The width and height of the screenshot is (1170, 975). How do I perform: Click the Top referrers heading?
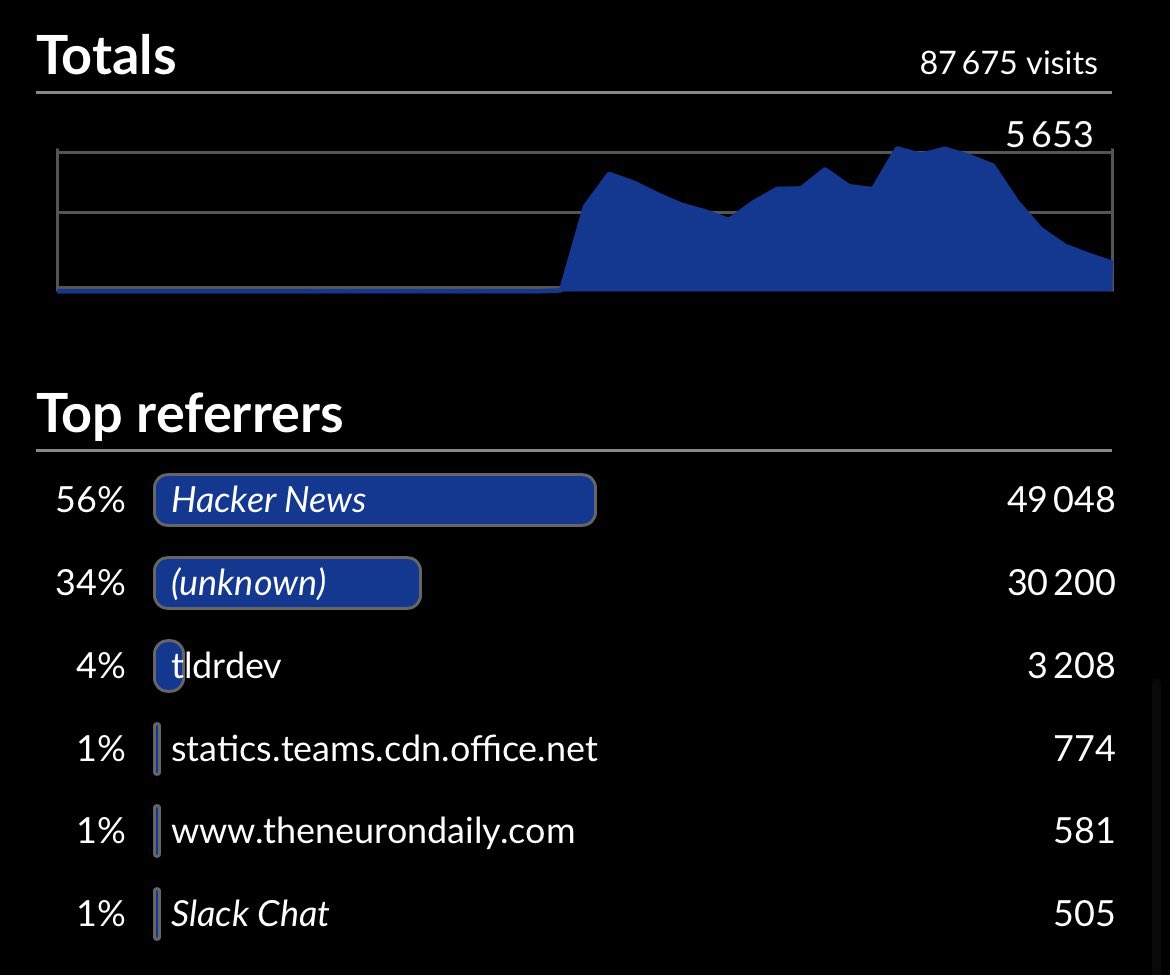pos(190,413)
